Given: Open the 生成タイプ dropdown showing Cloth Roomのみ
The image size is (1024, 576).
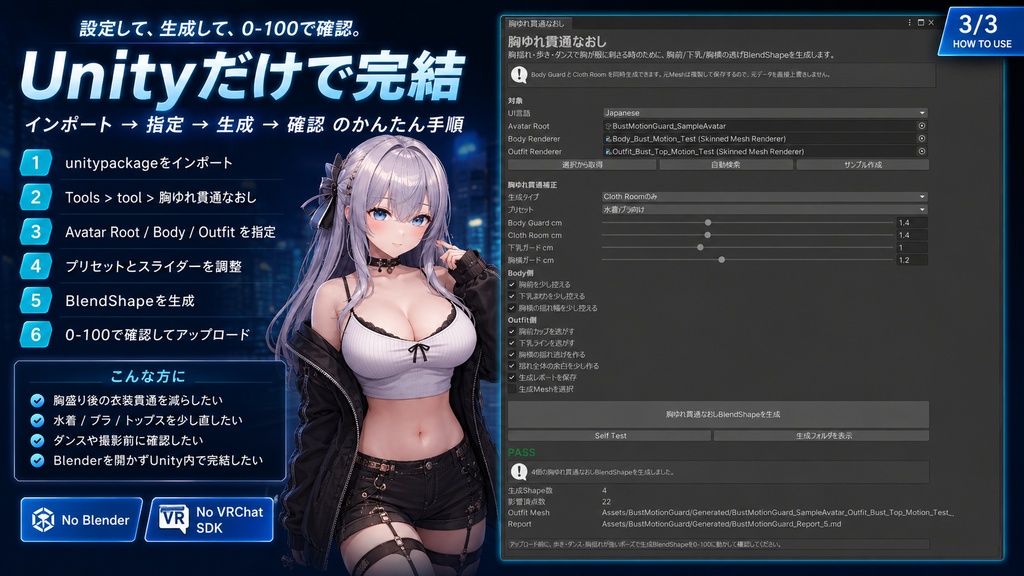Looking at the screenshot, I should pyautogui.click(x=764, y=197).
